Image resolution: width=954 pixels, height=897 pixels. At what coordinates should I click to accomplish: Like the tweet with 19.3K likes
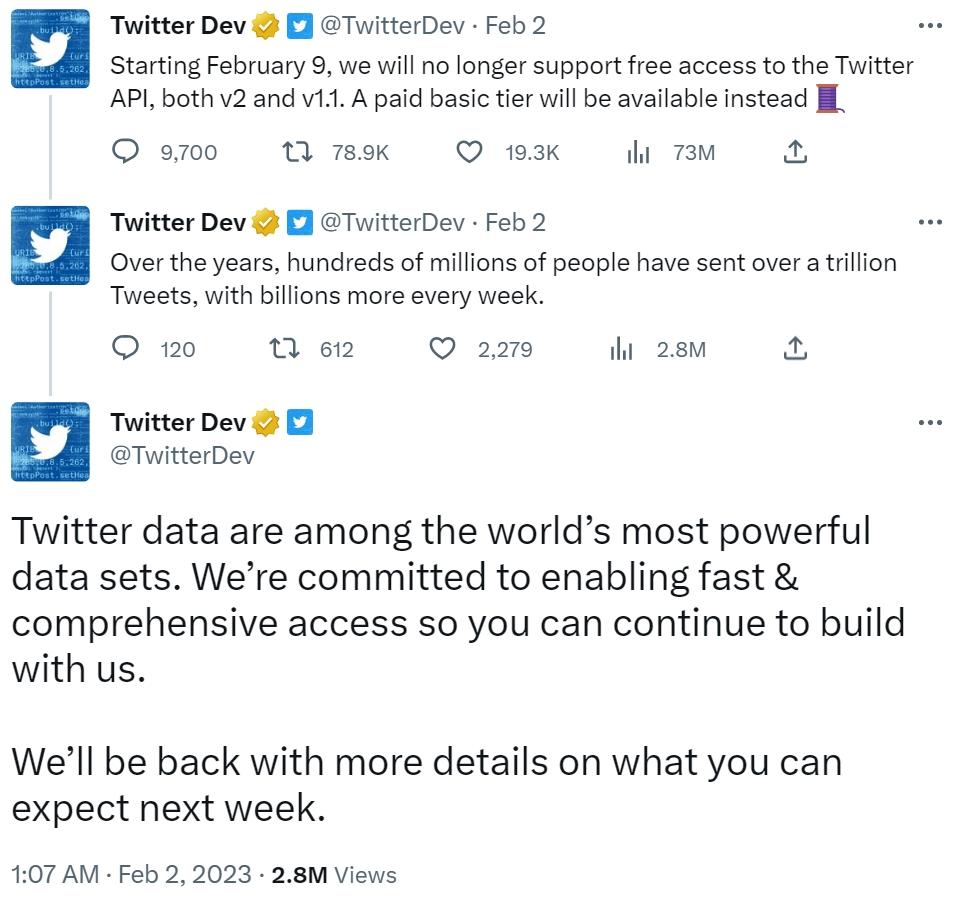coord(469,152)
